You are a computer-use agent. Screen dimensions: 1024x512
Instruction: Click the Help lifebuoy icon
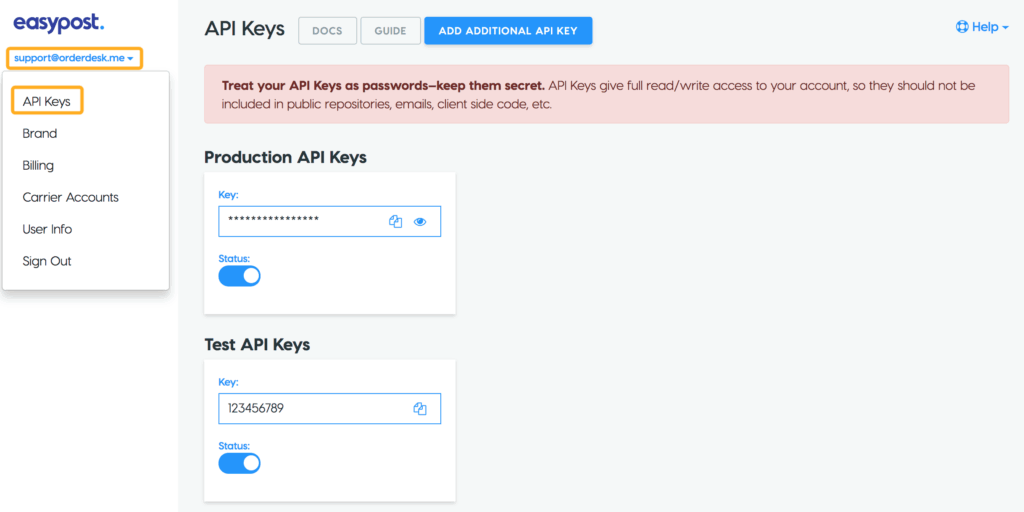click(962, 27)
